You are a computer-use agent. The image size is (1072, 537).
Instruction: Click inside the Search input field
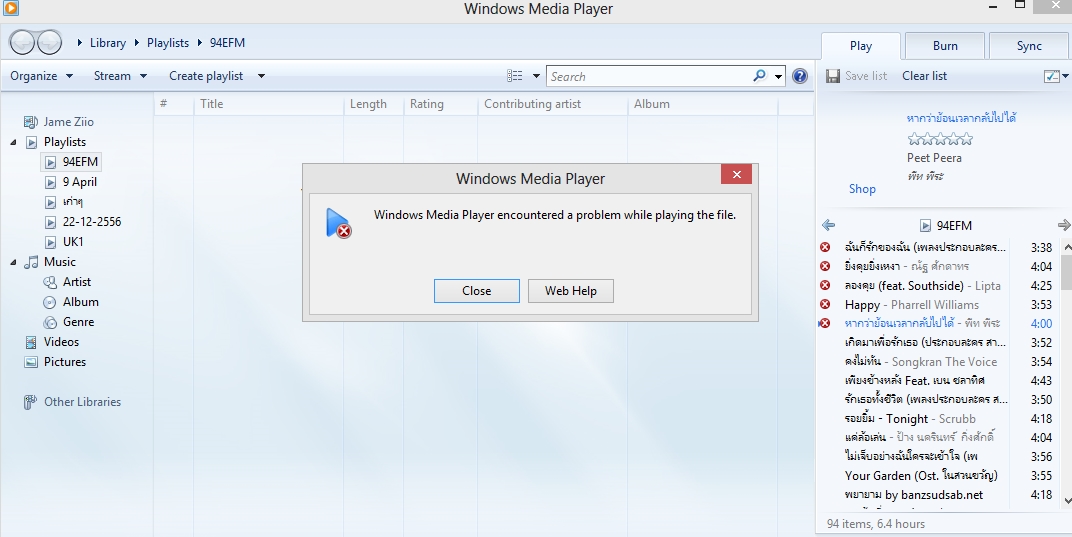649,77
